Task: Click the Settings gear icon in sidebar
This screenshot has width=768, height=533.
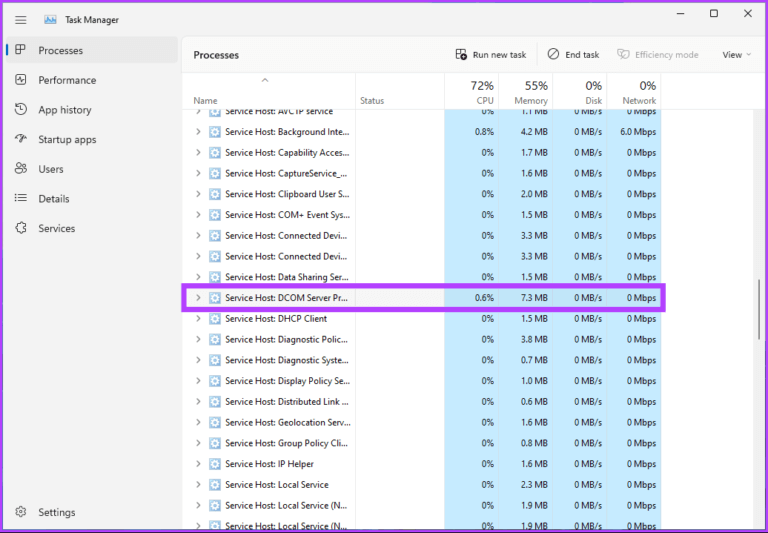Action: (21, 511)
